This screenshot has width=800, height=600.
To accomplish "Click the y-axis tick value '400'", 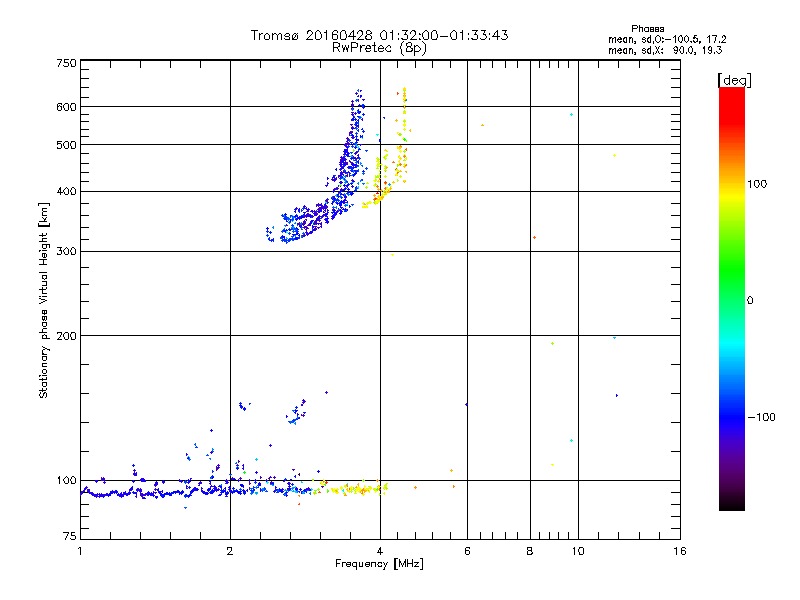I will (66, 191).
